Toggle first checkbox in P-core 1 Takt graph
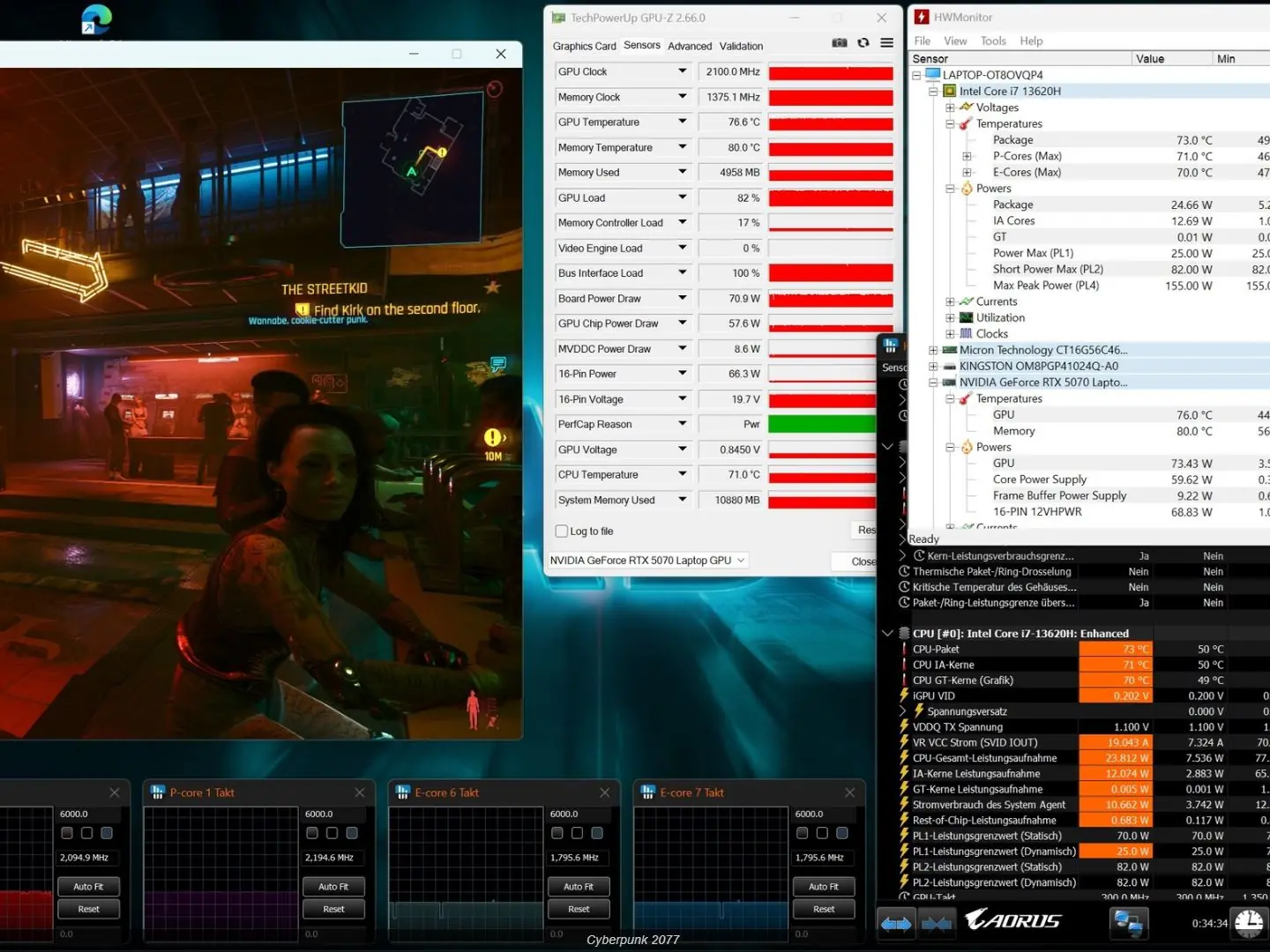The image size is (1270, 952). (312, 833)
